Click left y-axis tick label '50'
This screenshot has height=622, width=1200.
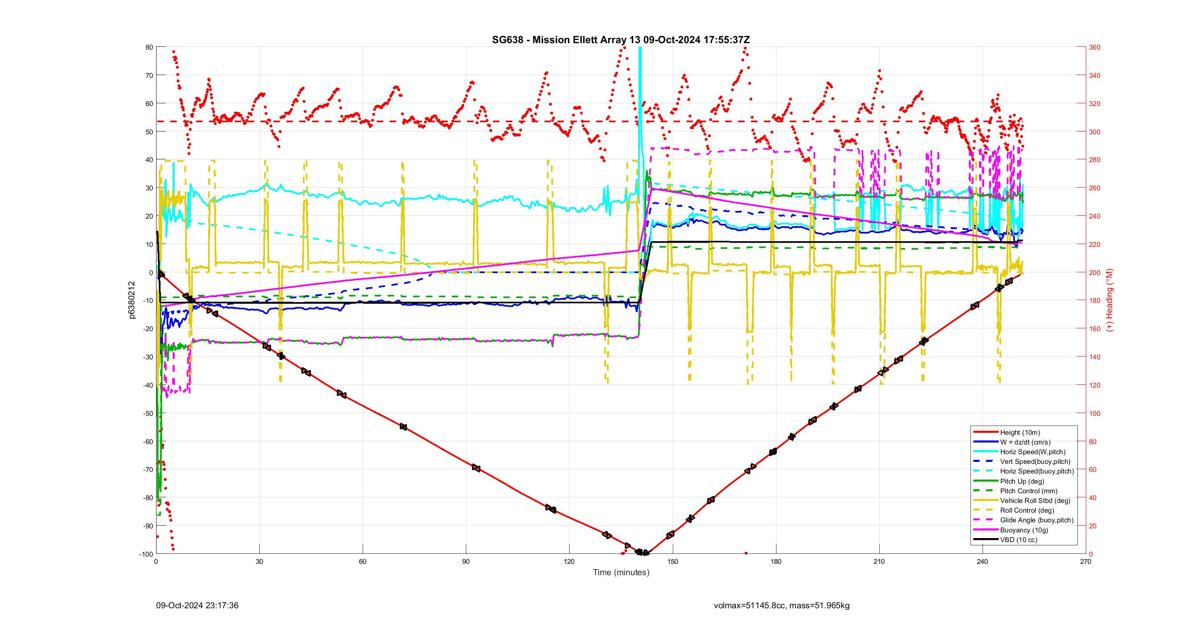click(148, 131)
